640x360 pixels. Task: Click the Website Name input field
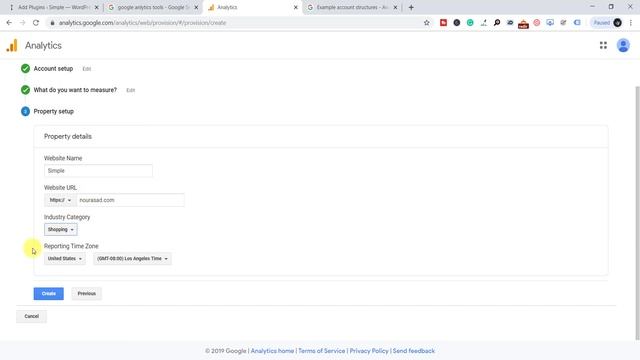98,171
